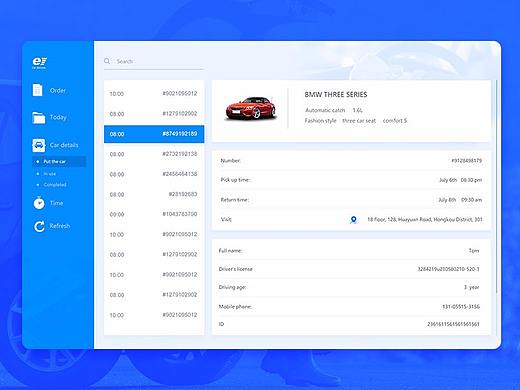The image size is (520, 390).
Task: Open the Today folder icon
Action: (39, 117)
